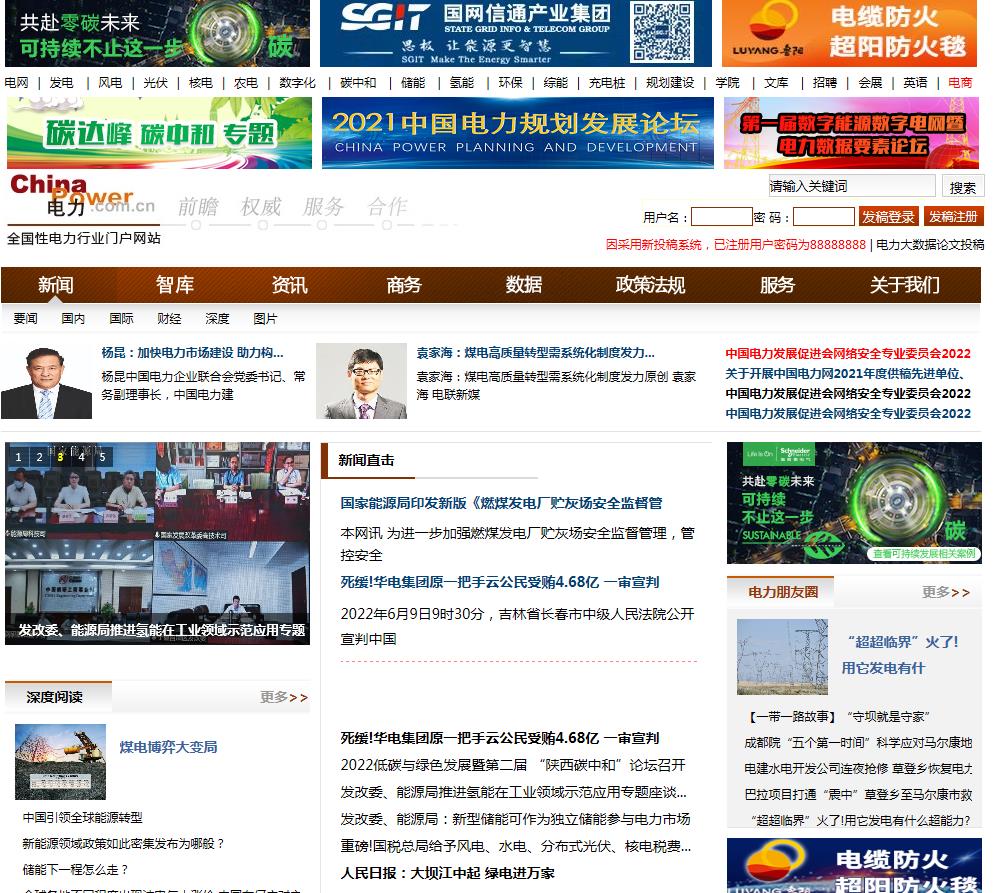Select the 智库 main menu tab
Screen dimensions: 997x893
click(x=174, y=284)
